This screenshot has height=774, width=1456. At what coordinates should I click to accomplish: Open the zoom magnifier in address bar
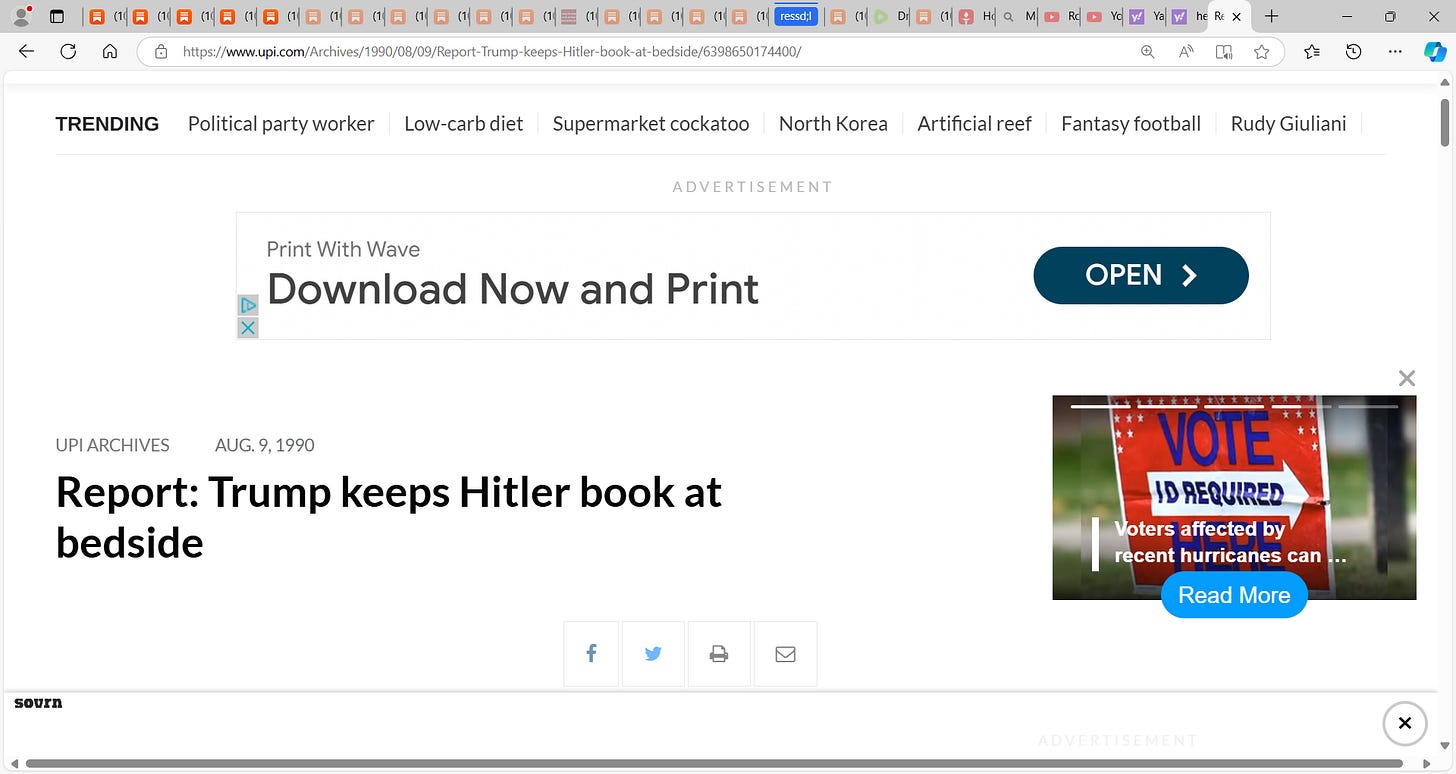(1147, 52)
